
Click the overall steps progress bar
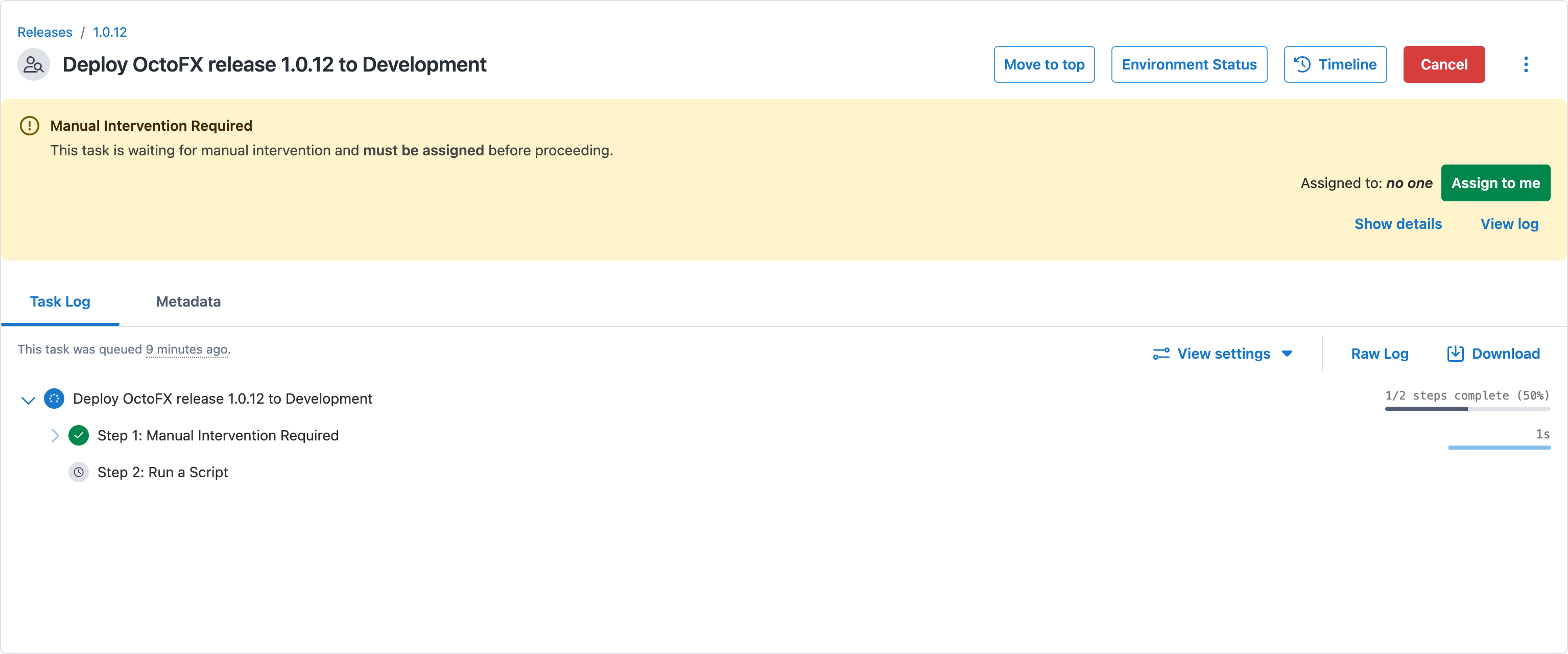pyautogui.click(x=1467, y=409)
